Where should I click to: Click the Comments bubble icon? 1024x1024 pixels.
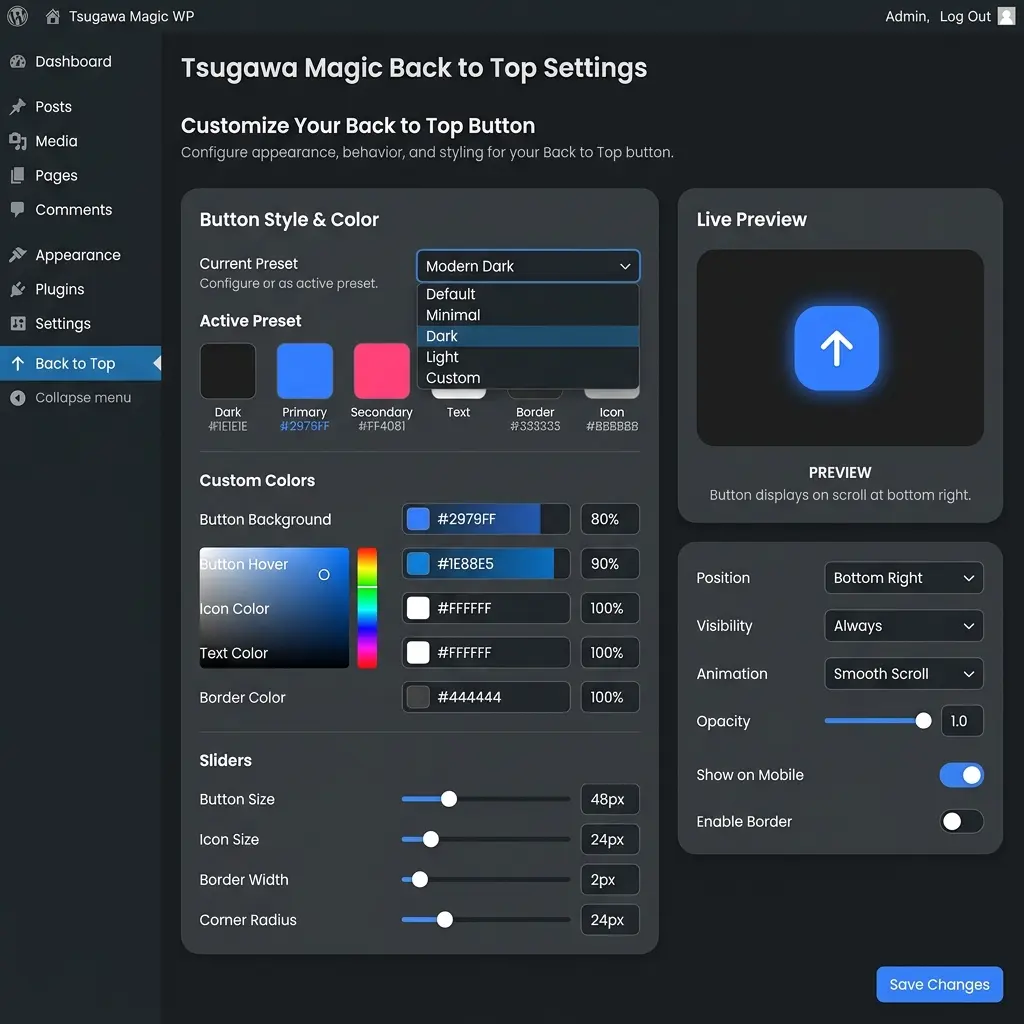coord(18,210)
